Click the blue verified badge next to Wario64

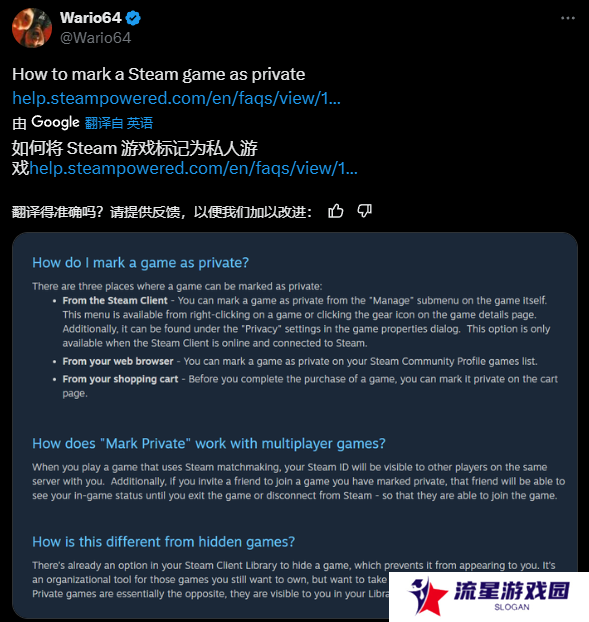click(x=133, y=18)
